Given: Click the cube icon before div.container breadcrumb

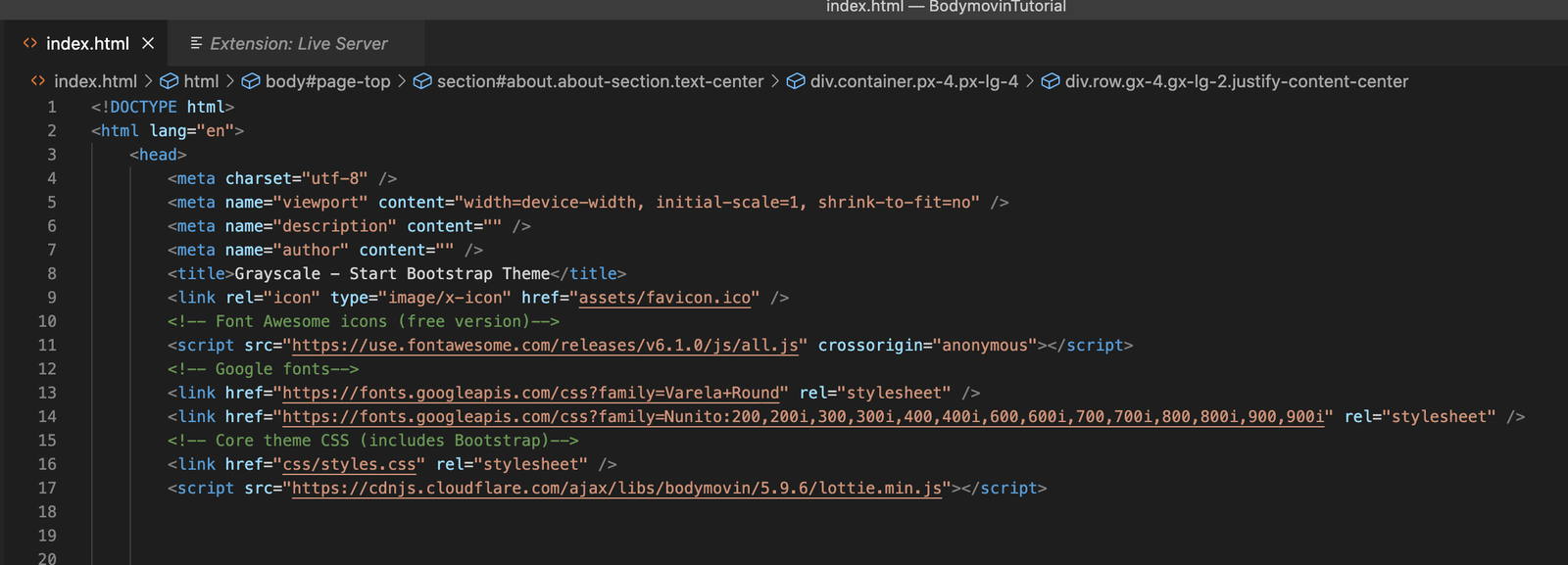Looking at the screenshot, I should 796,81.
